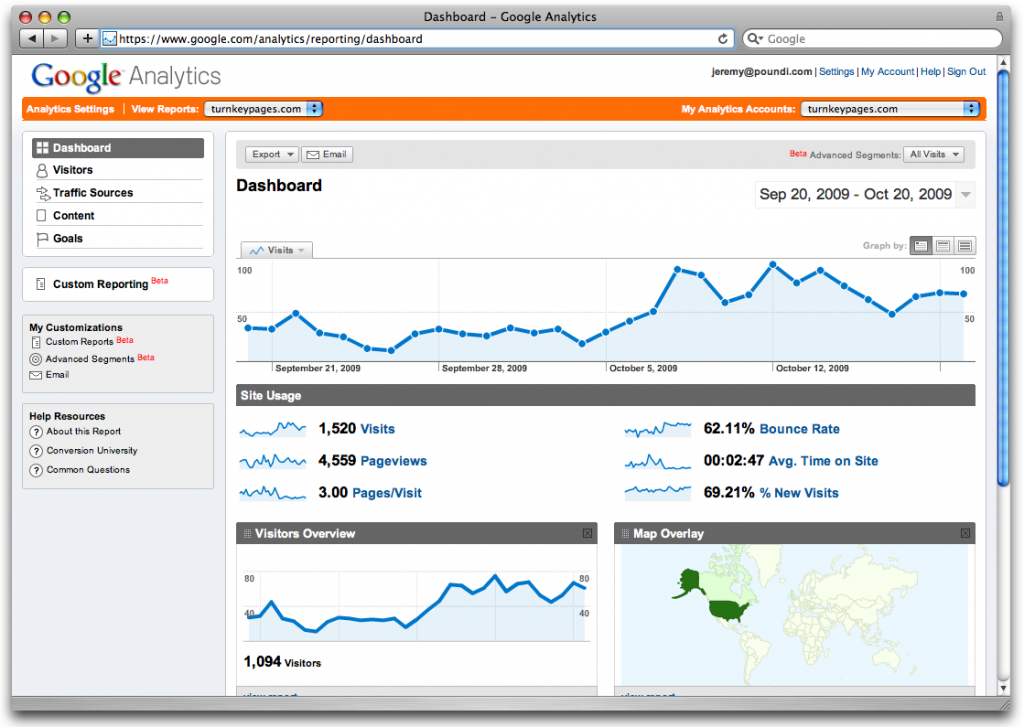Expand the date range picker arrow
Viewport: 1024px width, 727px height.
point(965,195)
